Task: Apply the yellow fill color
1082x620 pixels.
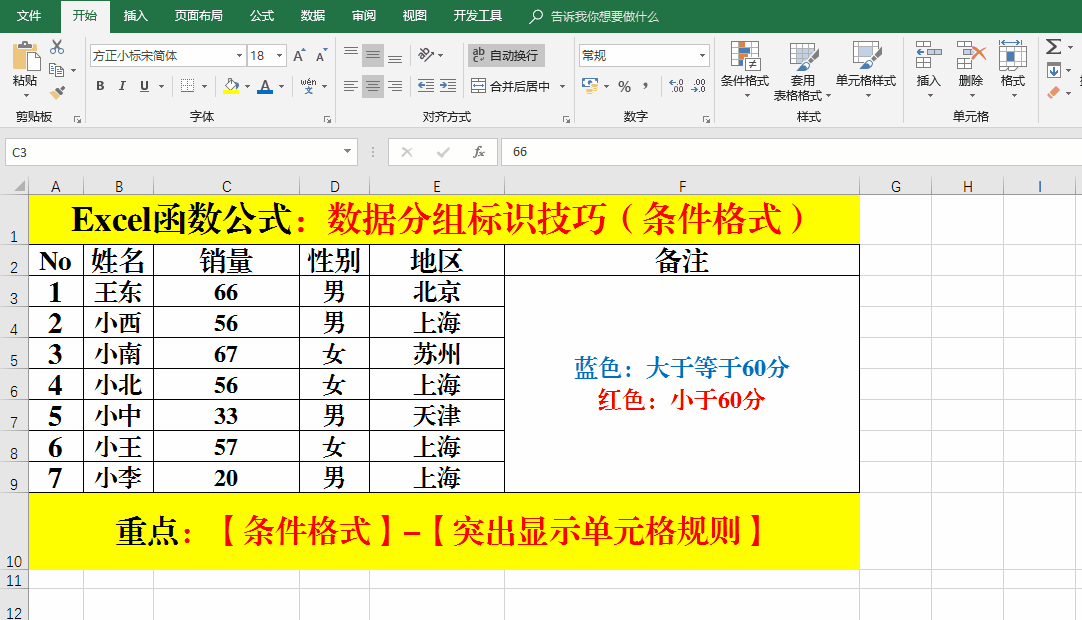Action: point(231,87)
